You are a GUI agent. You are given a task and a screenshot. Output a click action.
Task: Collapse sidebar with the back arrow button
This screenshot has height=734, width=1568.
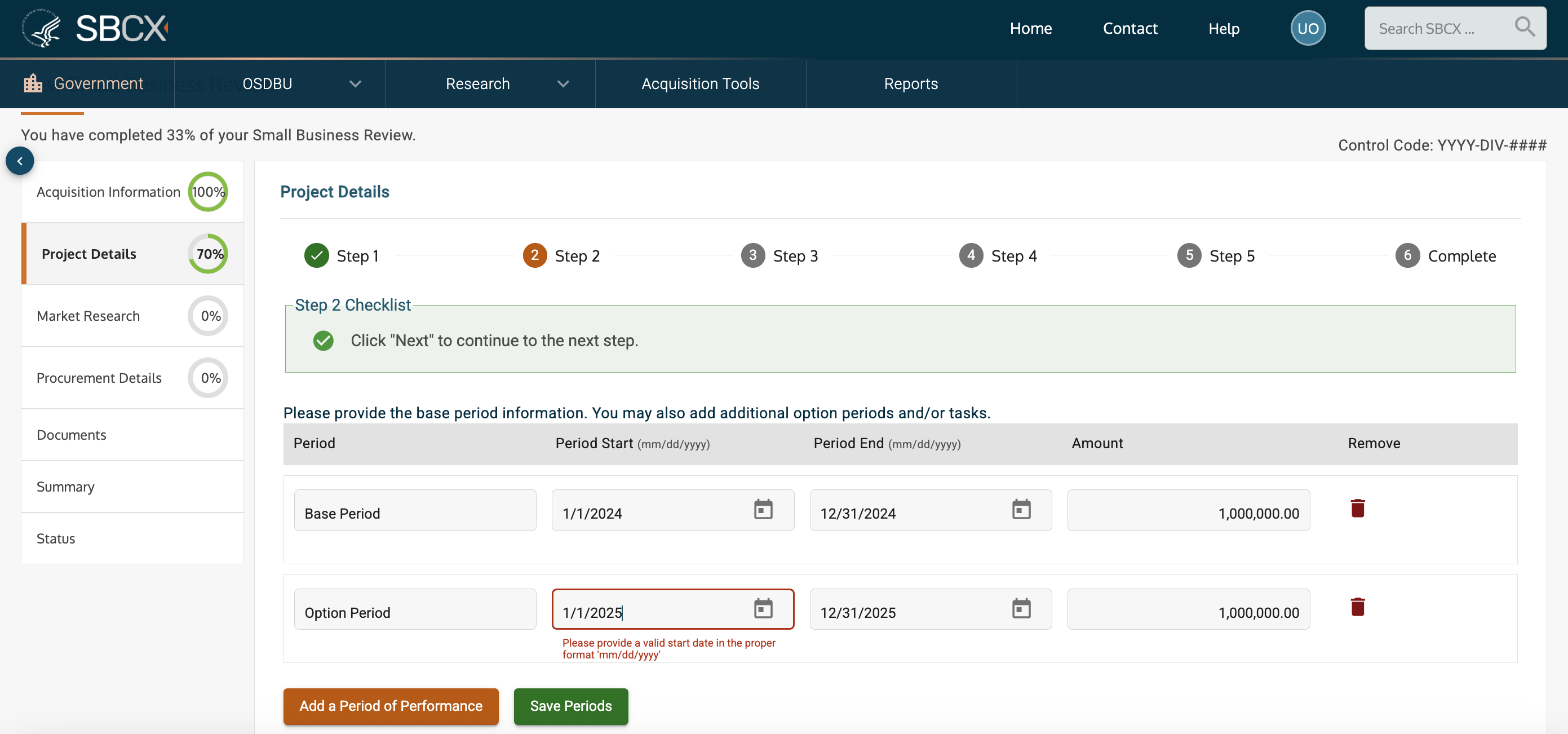20,161
